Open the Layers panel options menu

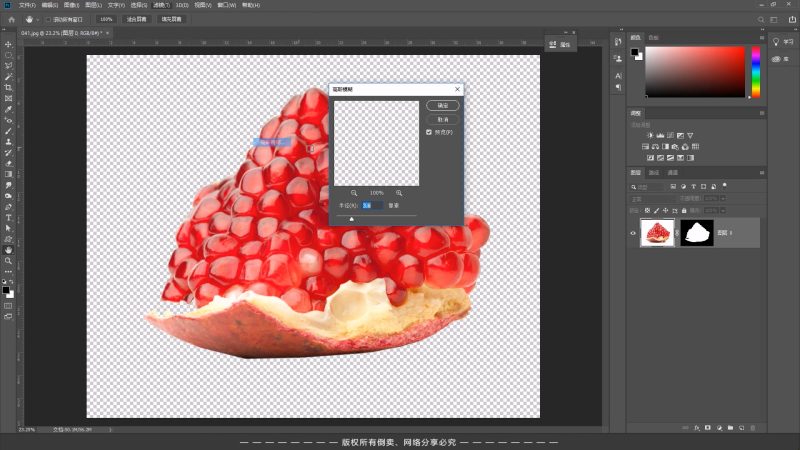click(763, 173)
